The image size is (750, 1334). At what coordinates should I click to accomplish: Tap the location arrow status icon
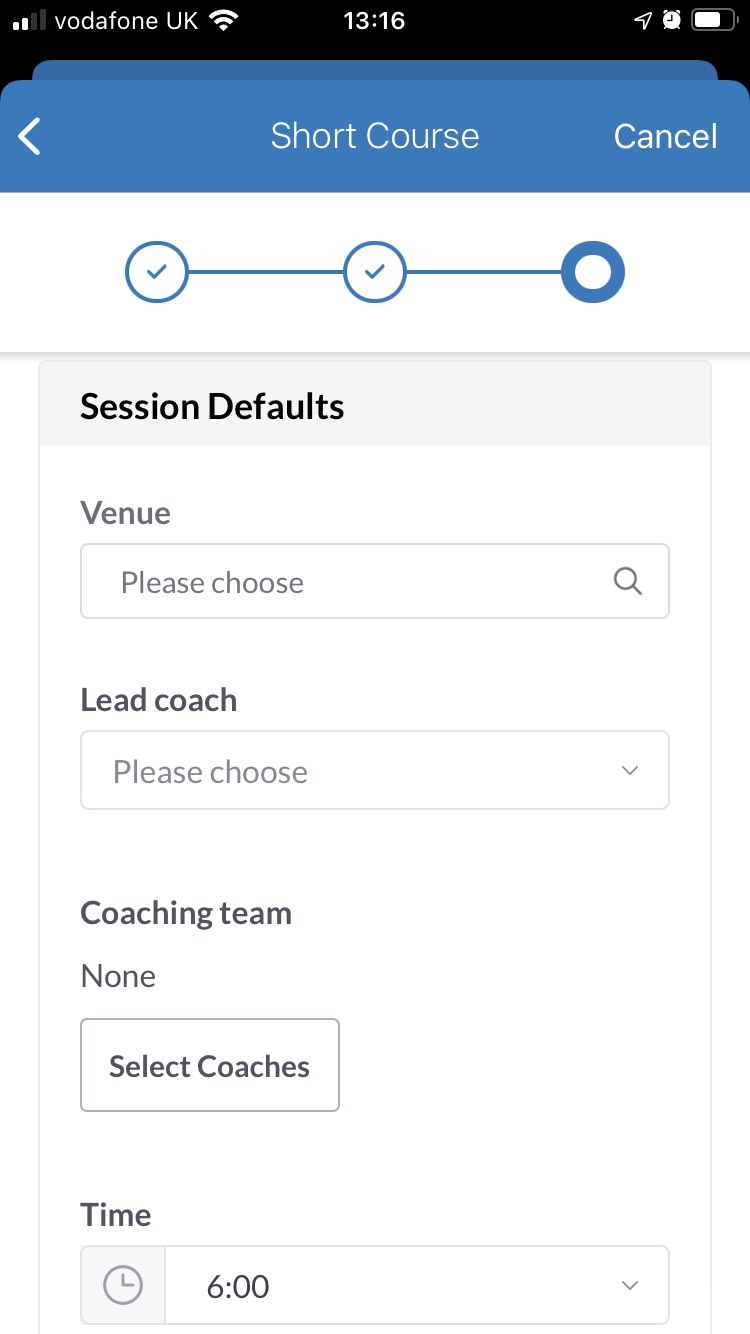click(x=643, y=20)
